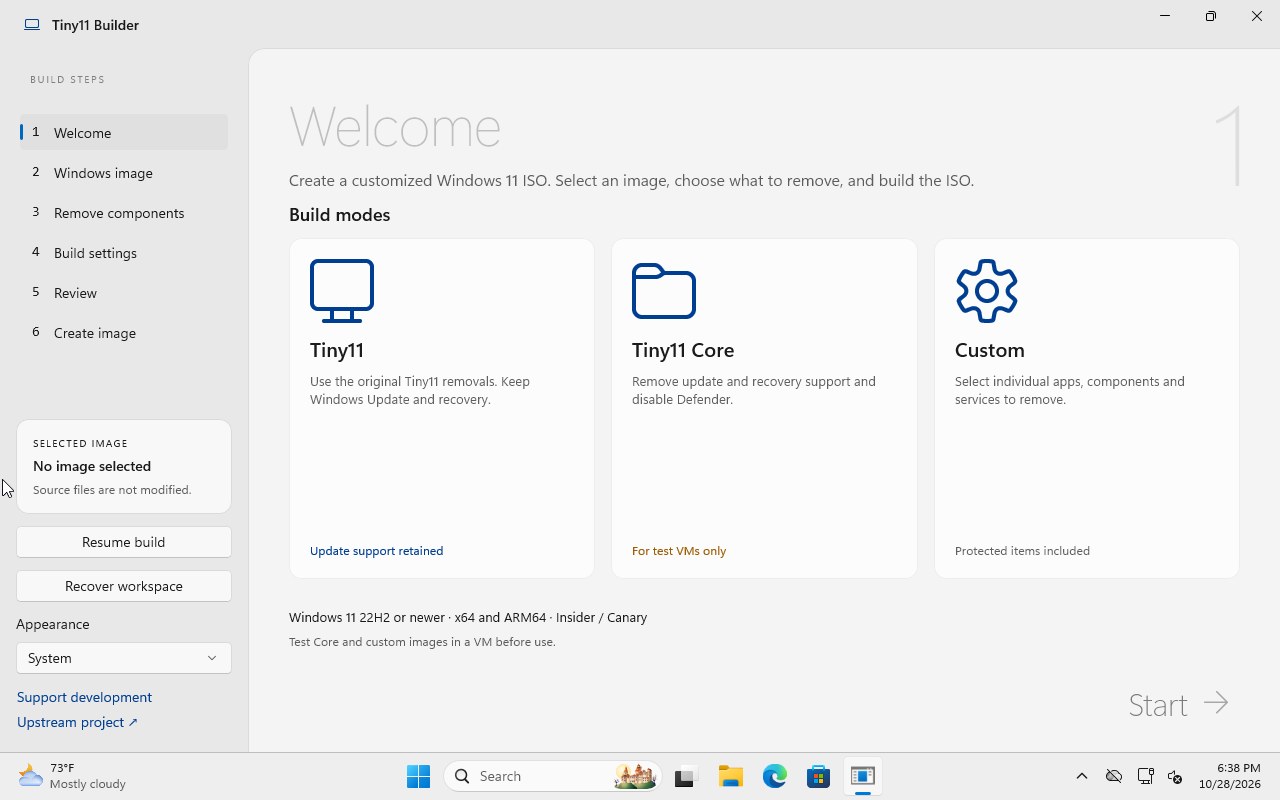
Task: Click the volume muted tray icon
Action: pos(1176,776)
